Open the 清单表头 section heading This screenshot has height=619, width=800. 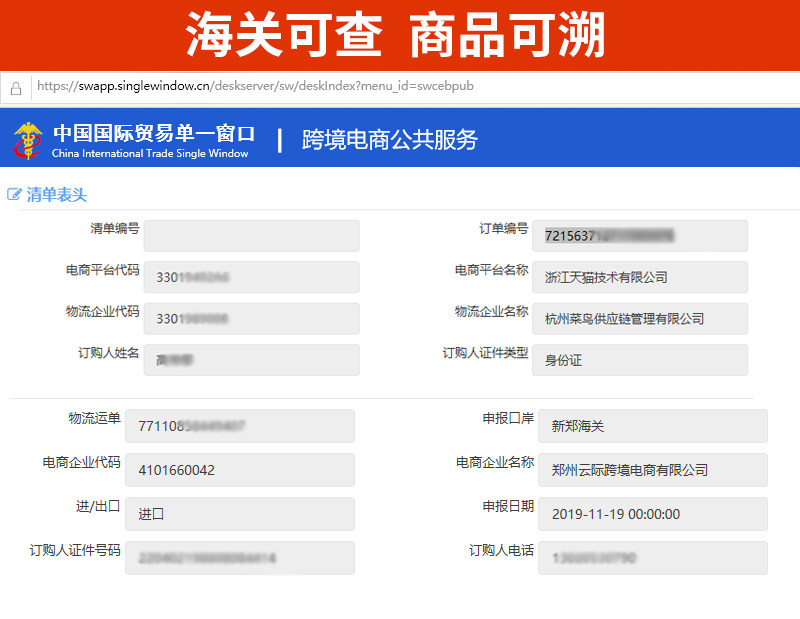pyautogui.click(x=57, y=194)
